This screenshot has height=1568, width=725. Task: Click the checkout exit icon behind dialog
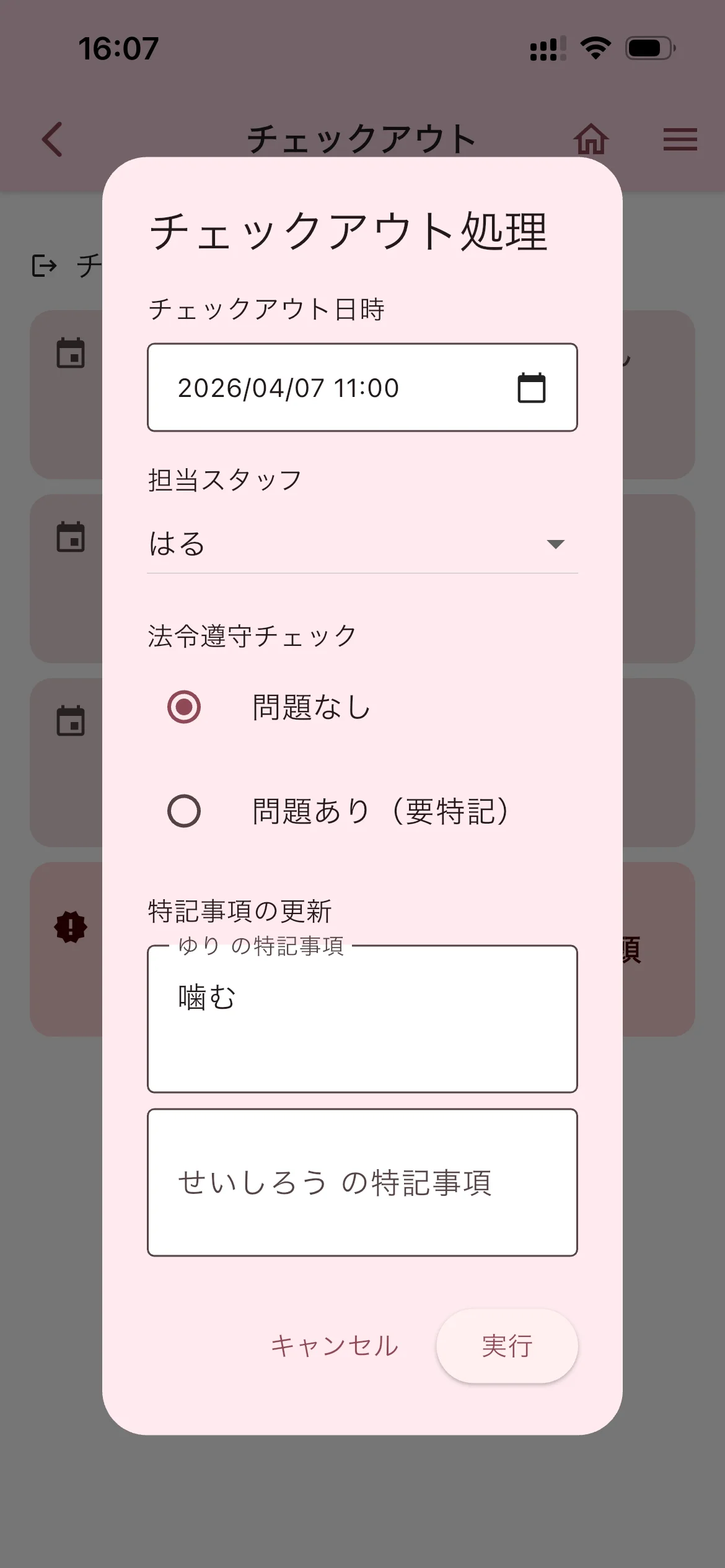pos(45,266)
